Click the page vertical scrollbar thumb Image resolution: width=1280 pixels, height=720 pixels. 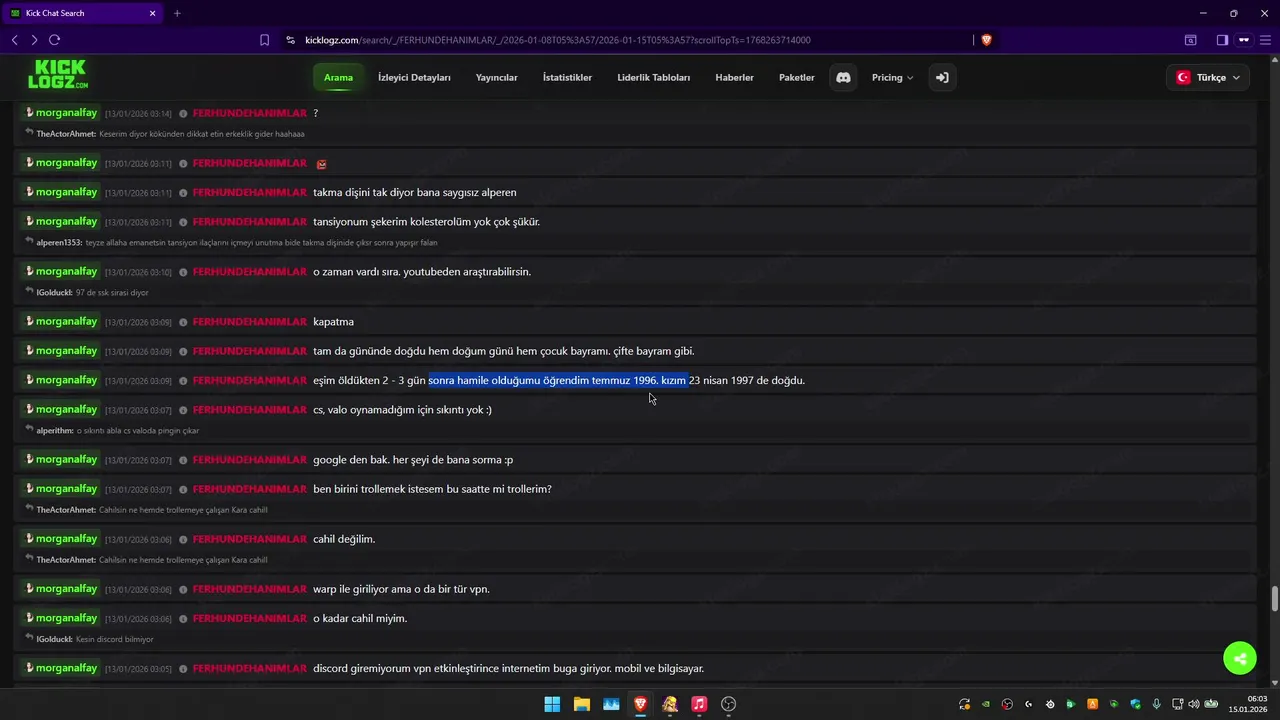1274,600
